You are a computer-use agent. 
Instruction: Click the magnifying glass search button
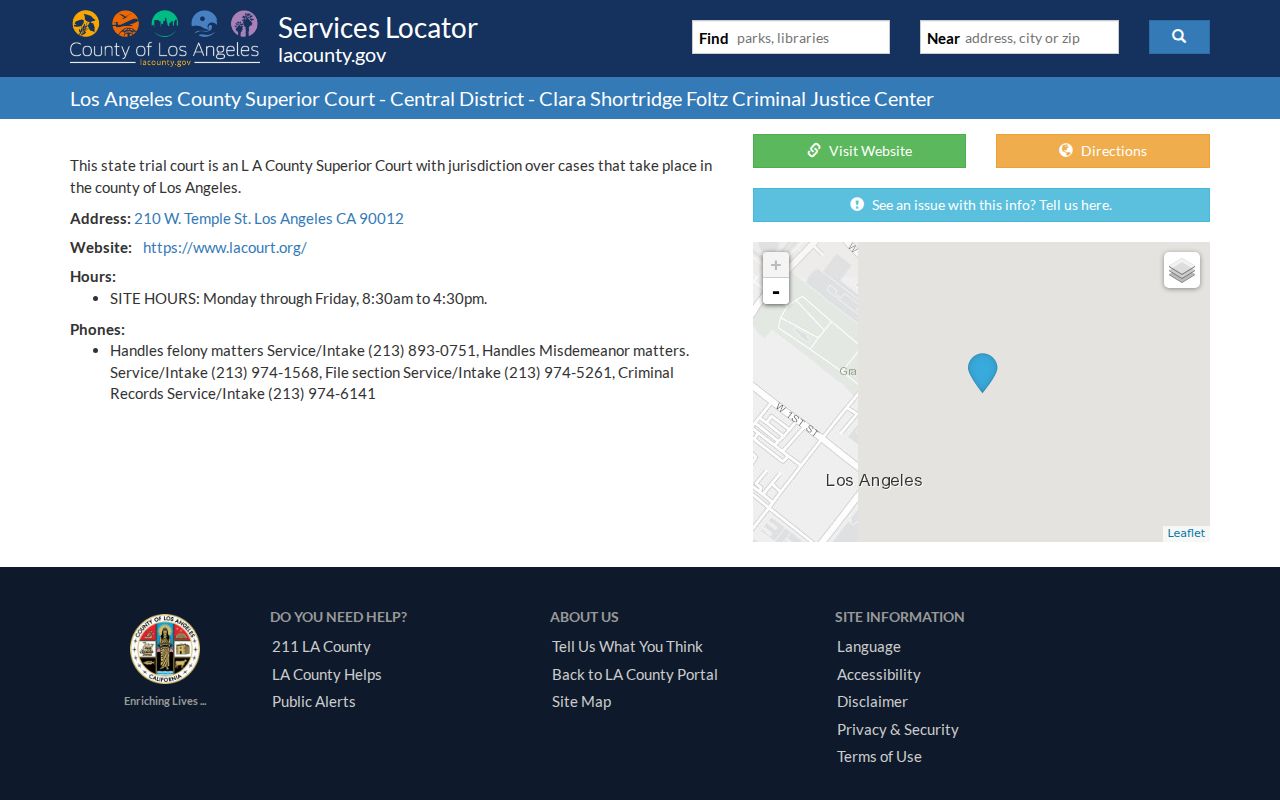[1179, 37]
